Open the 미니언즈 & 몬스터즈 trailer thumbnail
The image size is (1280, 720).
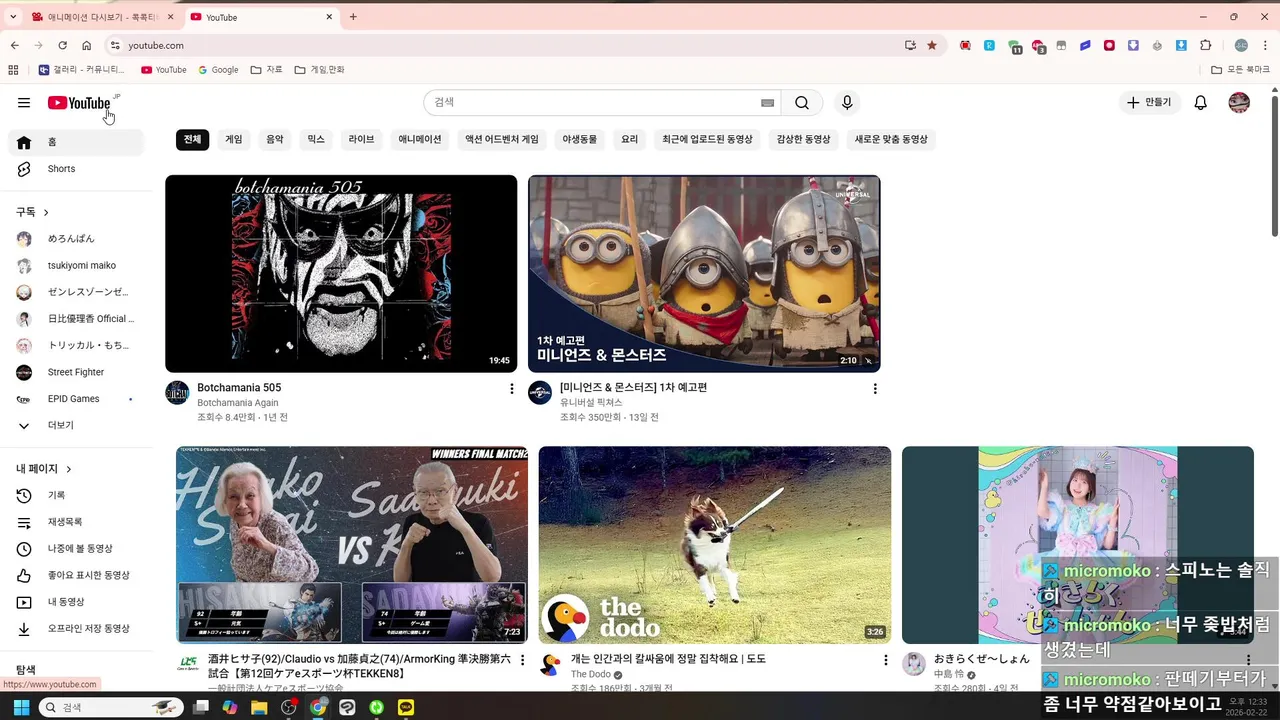[704, 274]
